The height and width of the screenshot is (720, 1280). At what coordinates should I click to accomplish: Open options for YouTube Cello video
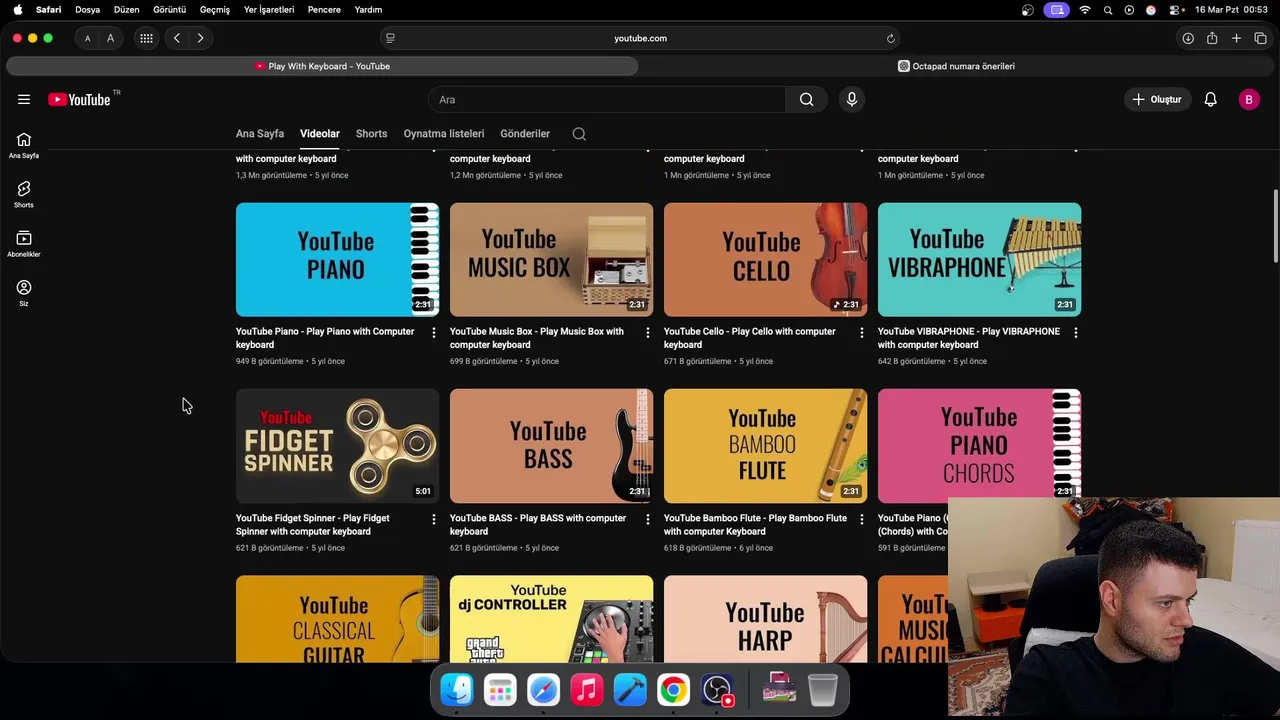861,332
